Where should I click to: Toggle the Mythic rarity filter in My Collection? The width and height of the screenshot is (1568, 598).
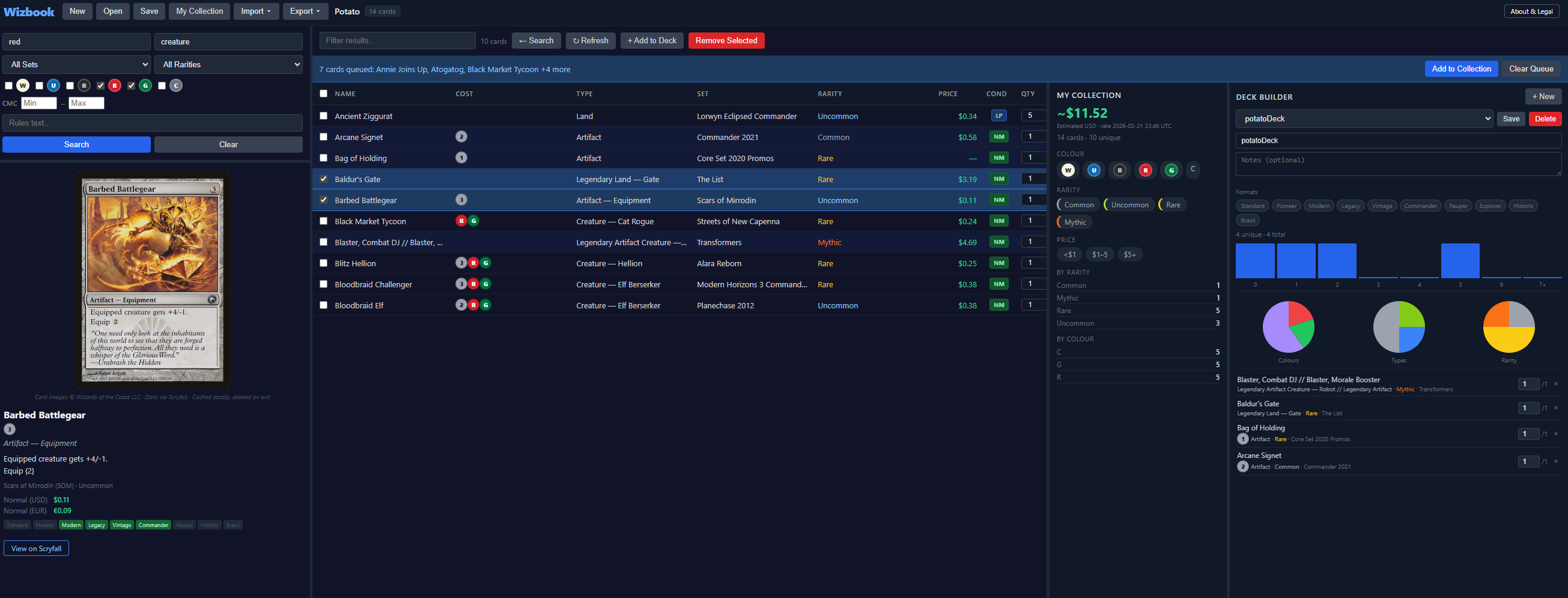[1074, 222]
